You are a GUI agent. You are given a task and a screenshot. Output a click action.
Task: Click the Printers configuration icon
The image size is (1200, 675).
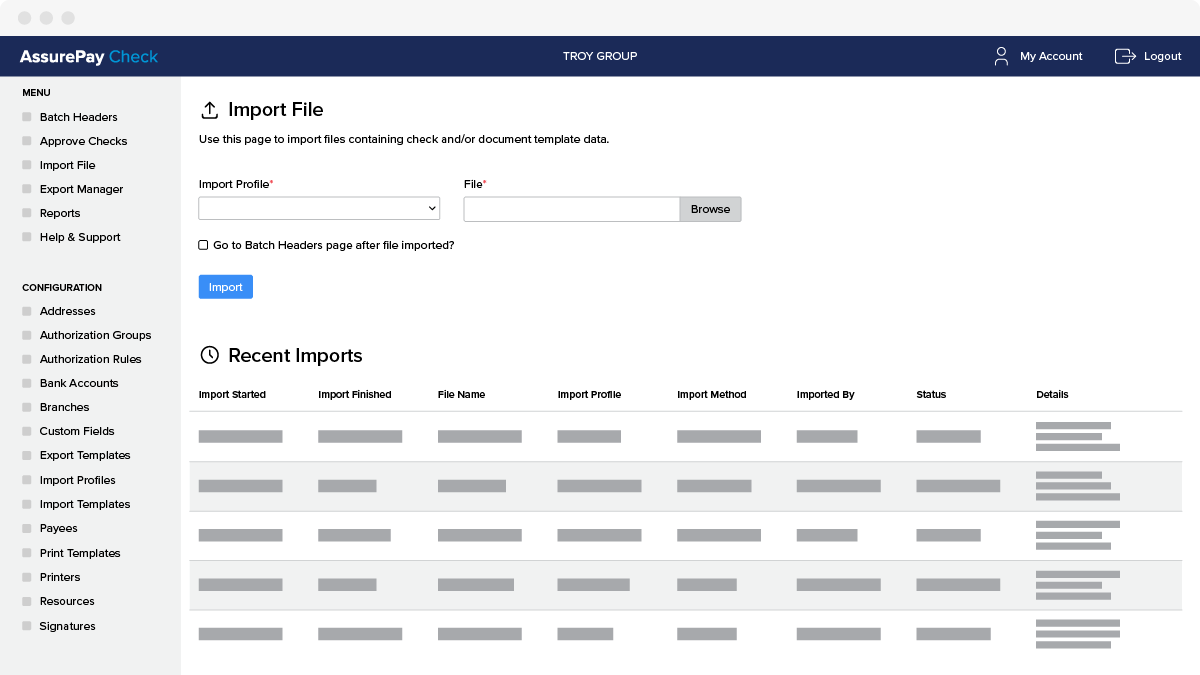[x=27, y=577]
